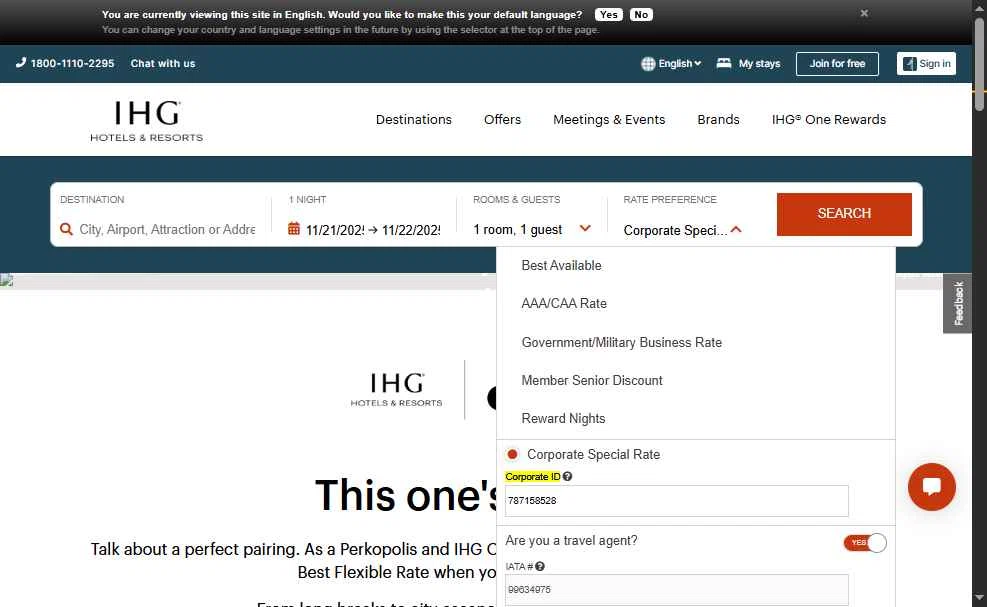Pick Reward Nights option
This screenshot has height=607, width=987.
[x=563, y=419]
